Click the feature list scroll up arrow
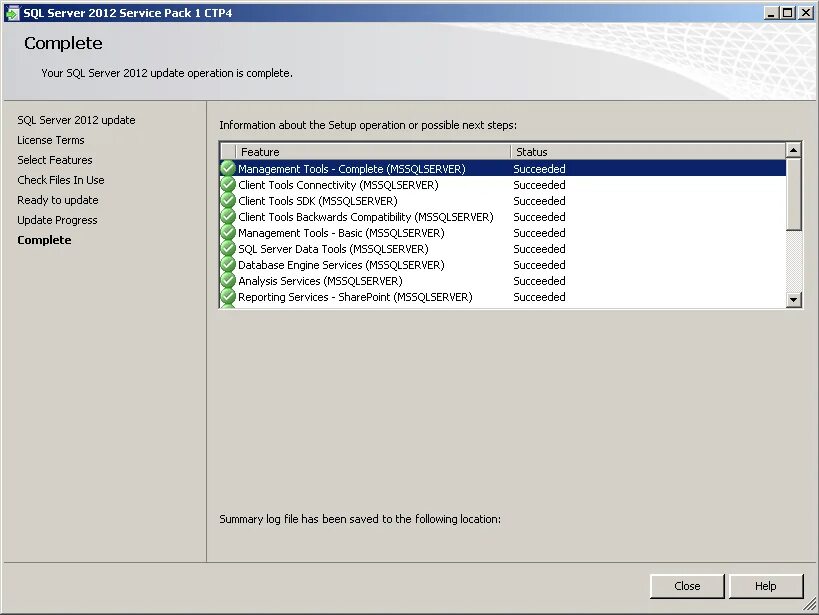The width and height of the screenshot is (819, 615). coord(793,150)
